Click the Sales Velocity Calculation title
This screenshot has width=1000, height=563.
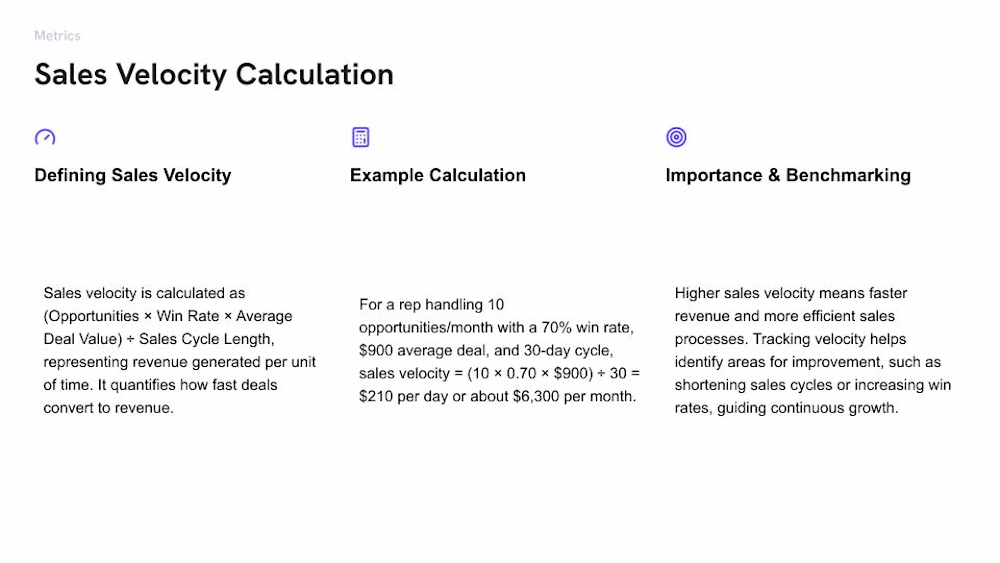[x=214, y=75]
